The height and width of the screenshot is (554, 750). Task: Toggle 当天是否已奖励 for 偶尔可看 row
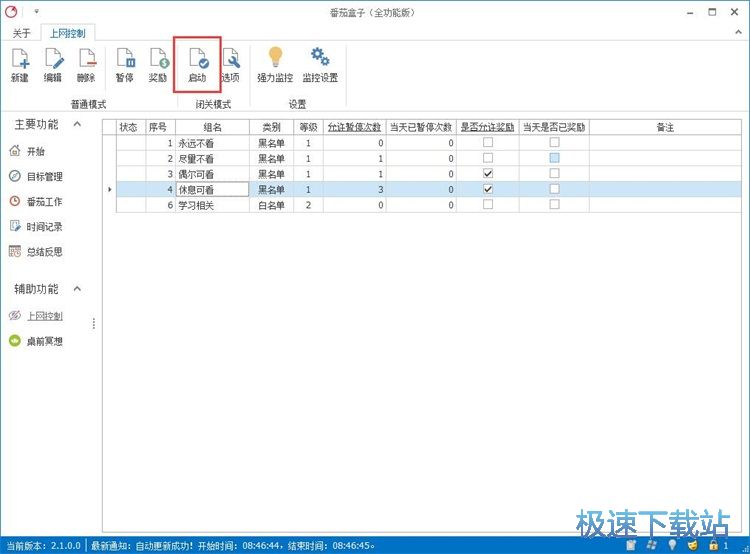tap(554, 174)
